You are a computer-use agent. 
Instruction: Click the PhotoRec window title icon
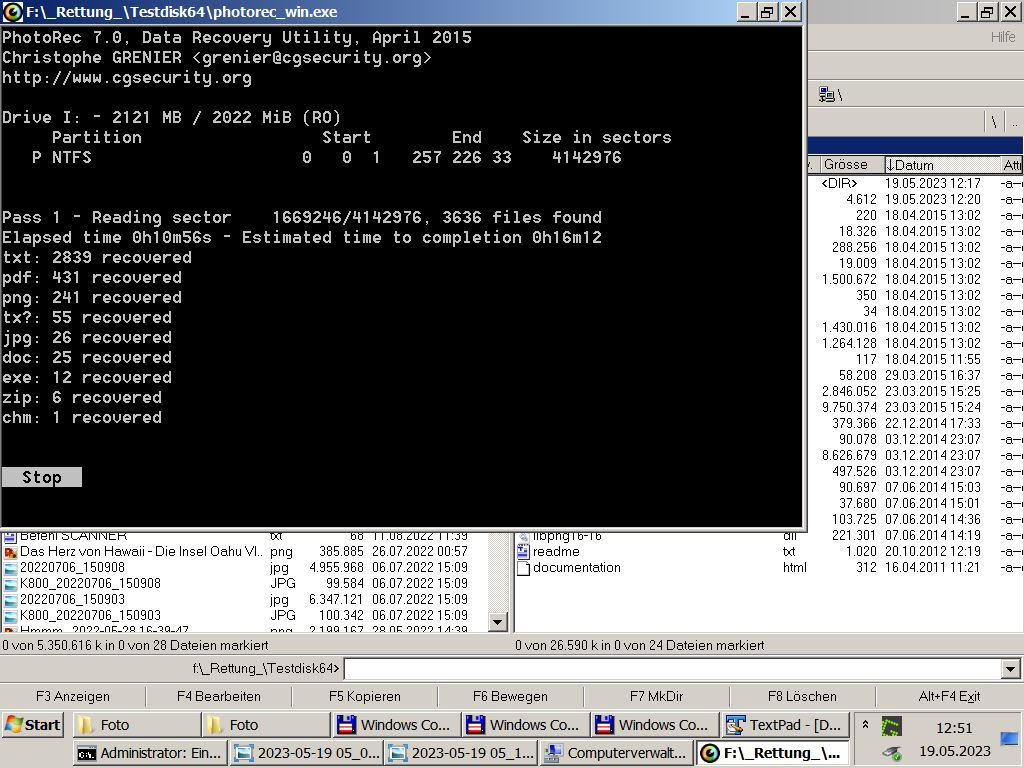[12, 12]
